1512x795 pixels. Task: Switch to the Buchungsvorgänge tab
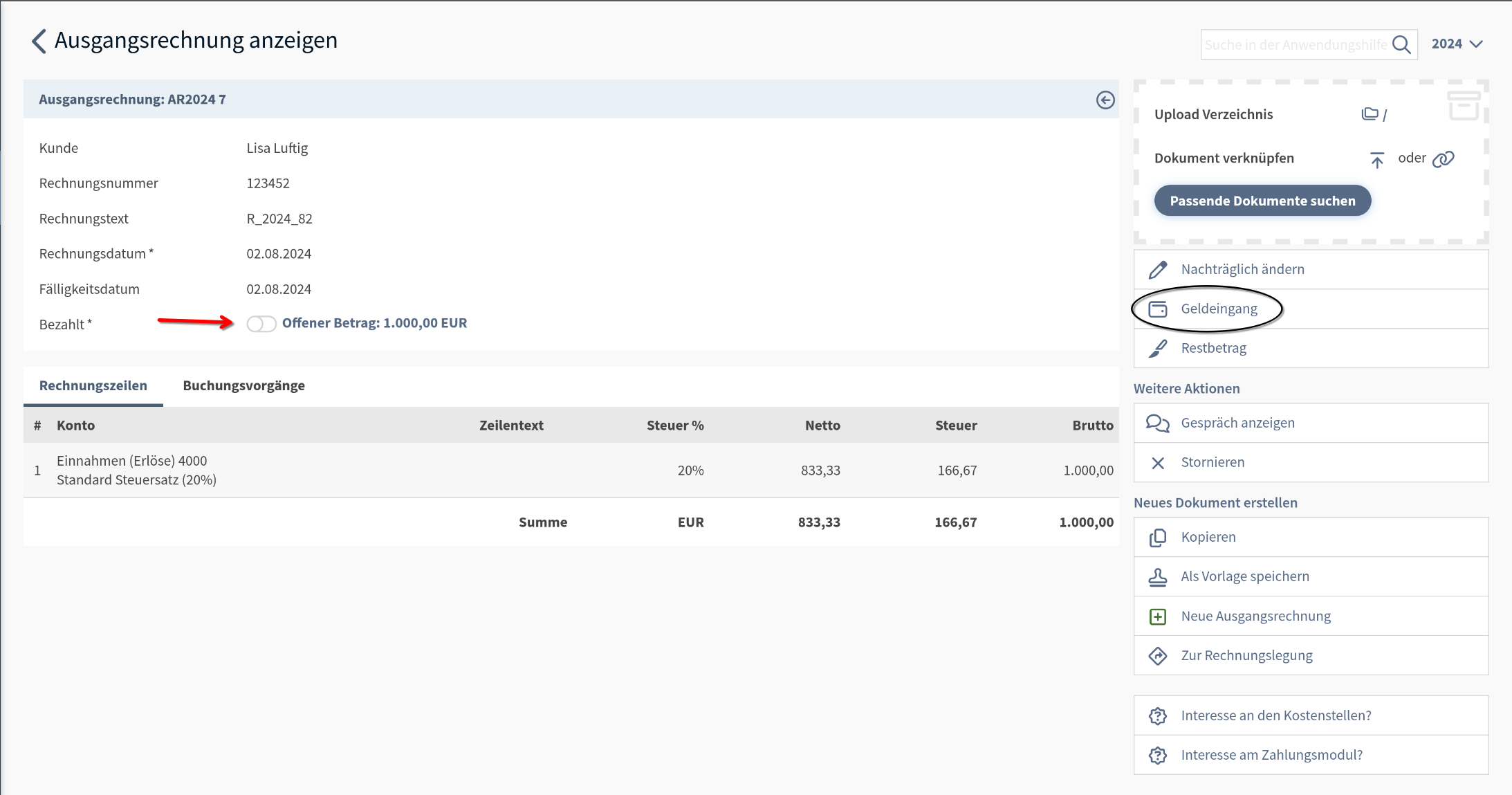243,386
